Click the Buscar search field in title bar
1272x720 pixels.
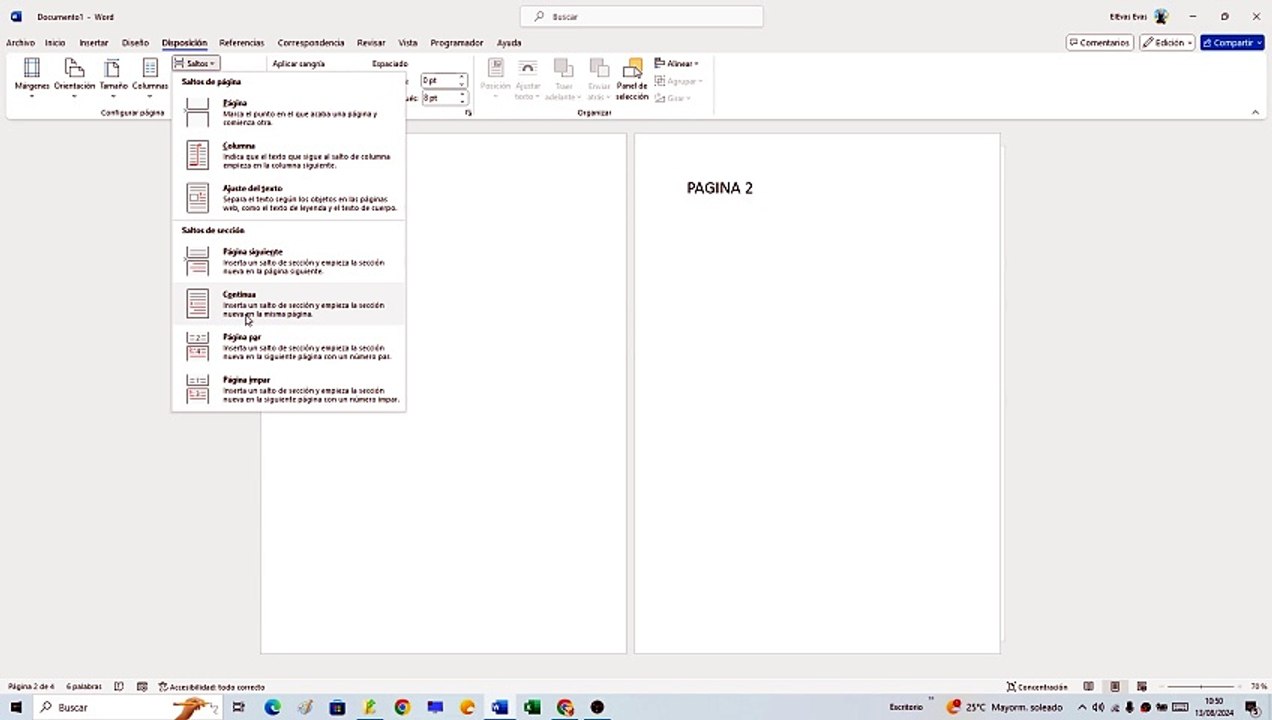(x=641, y=17)
